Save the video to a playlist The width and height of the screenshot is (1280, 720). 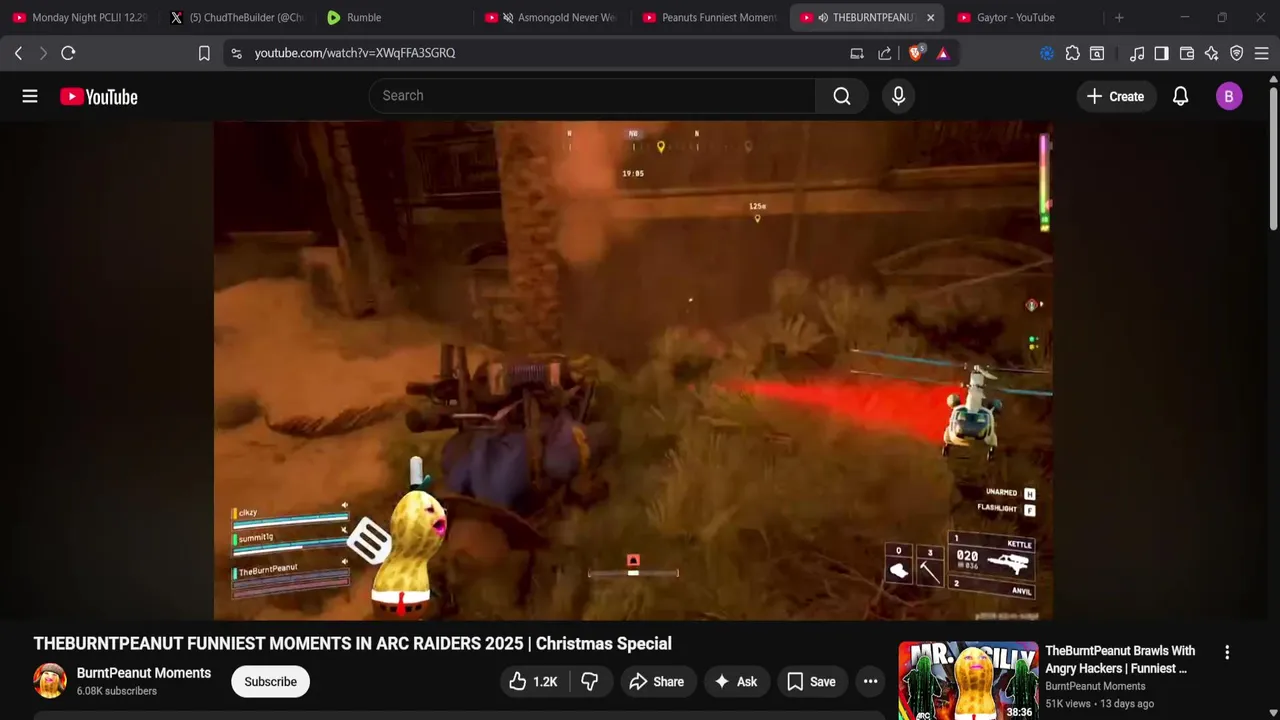click(x=811, y=681)
